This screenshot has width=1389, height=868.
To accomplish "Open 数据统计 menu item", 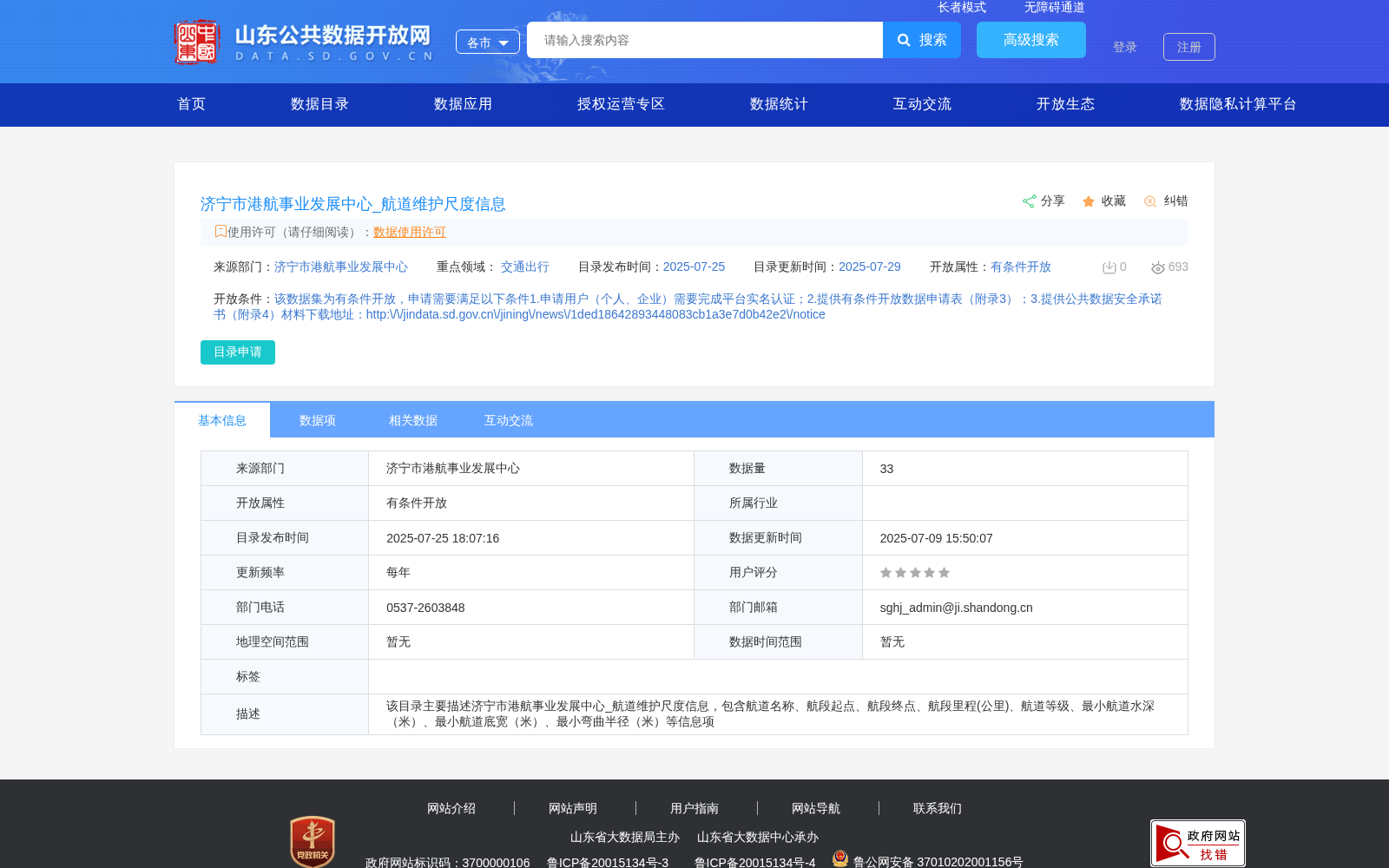I will click(x=779, y=104).
